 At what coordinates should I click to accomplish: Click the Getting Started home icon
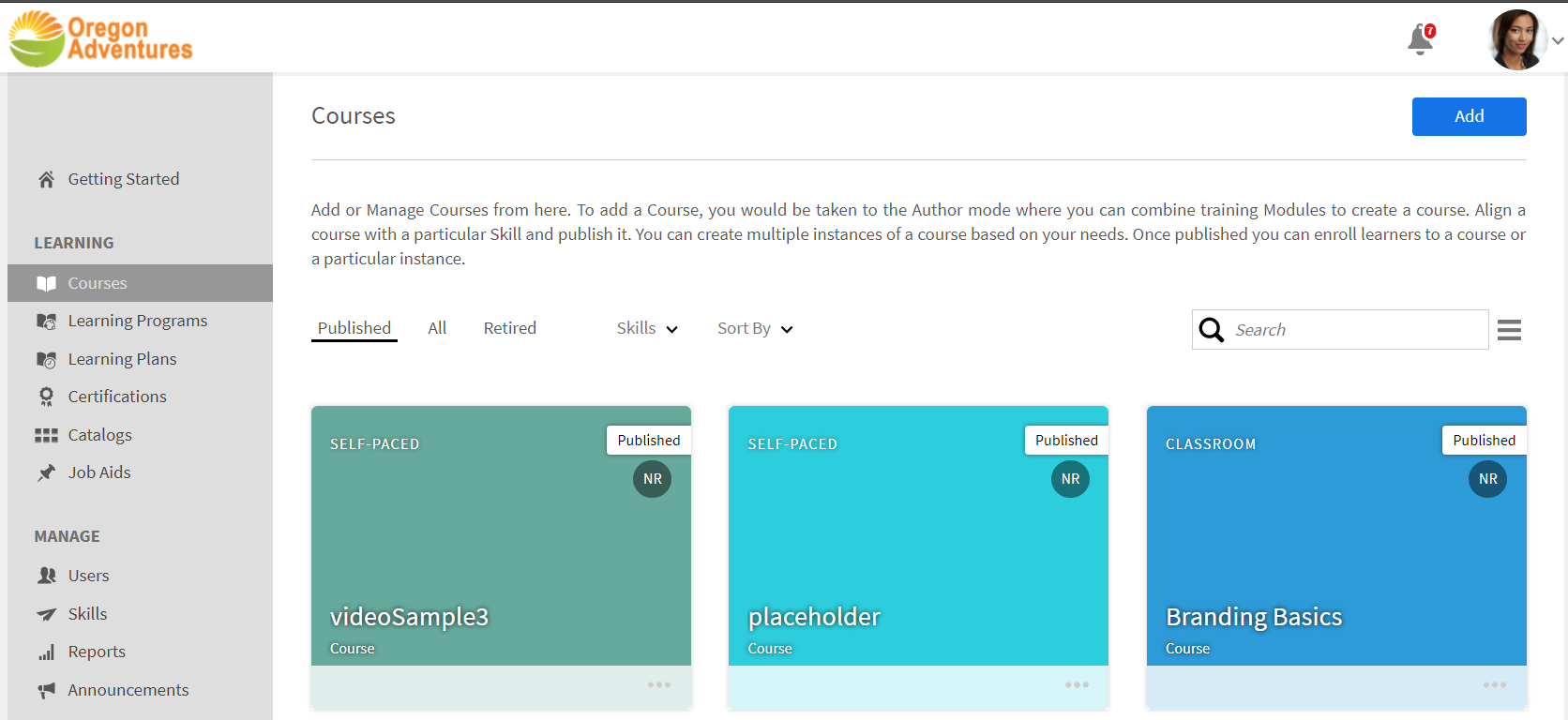tap(46, 179)
